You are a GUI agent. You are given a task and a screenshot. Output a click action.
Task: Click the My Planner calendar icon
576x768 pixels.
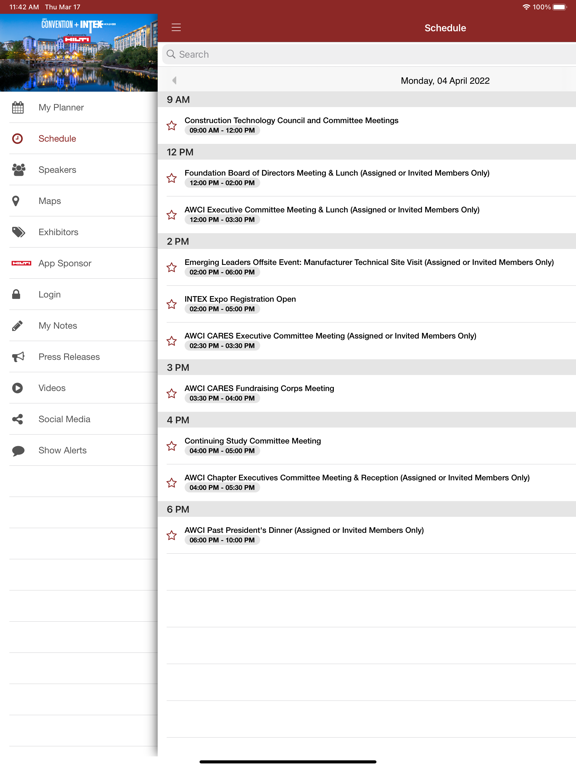click(18, 107)
